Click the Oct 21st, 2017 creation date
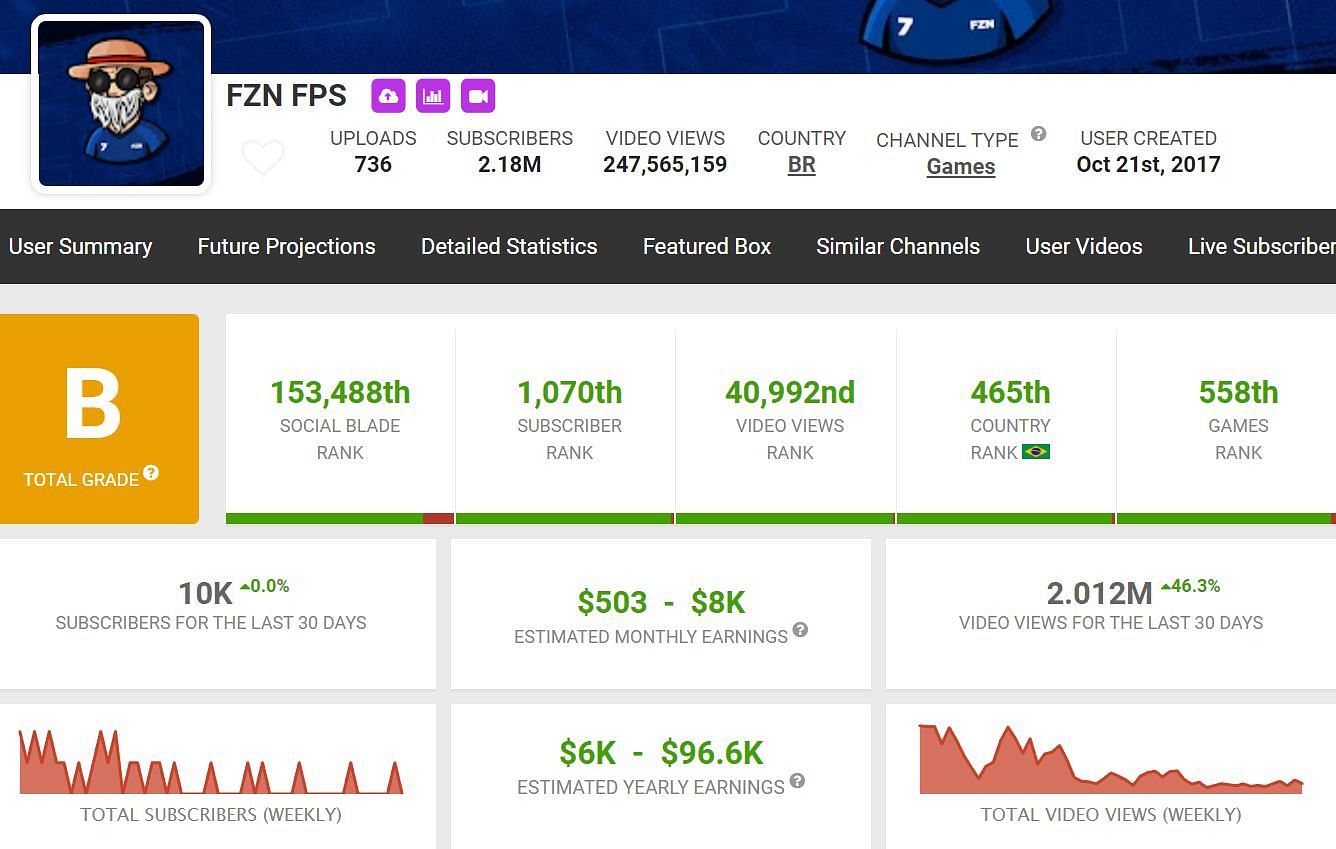 (x=1148, y=164)
